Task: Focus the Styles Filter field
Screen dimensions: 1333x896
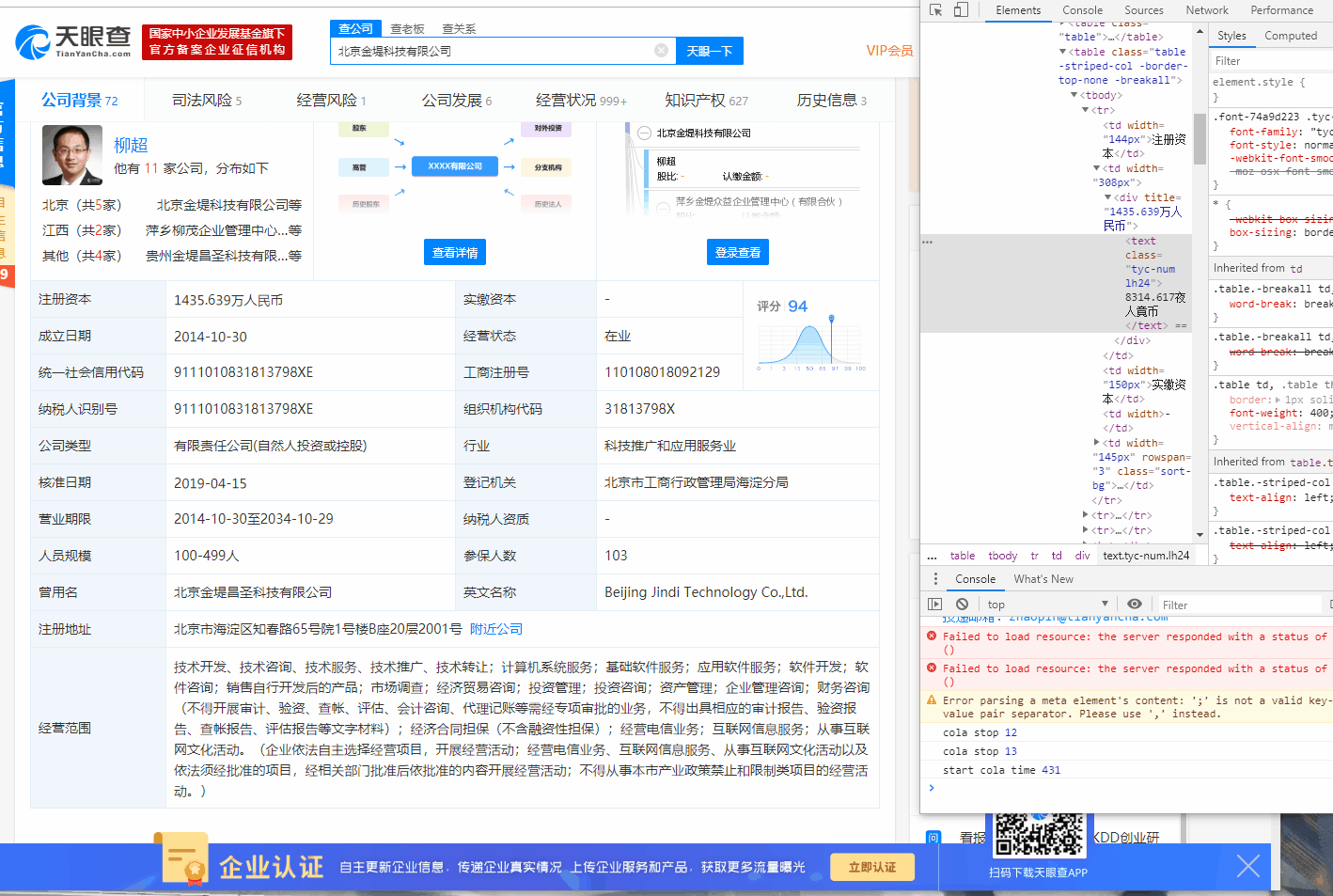Action: 1271,61
